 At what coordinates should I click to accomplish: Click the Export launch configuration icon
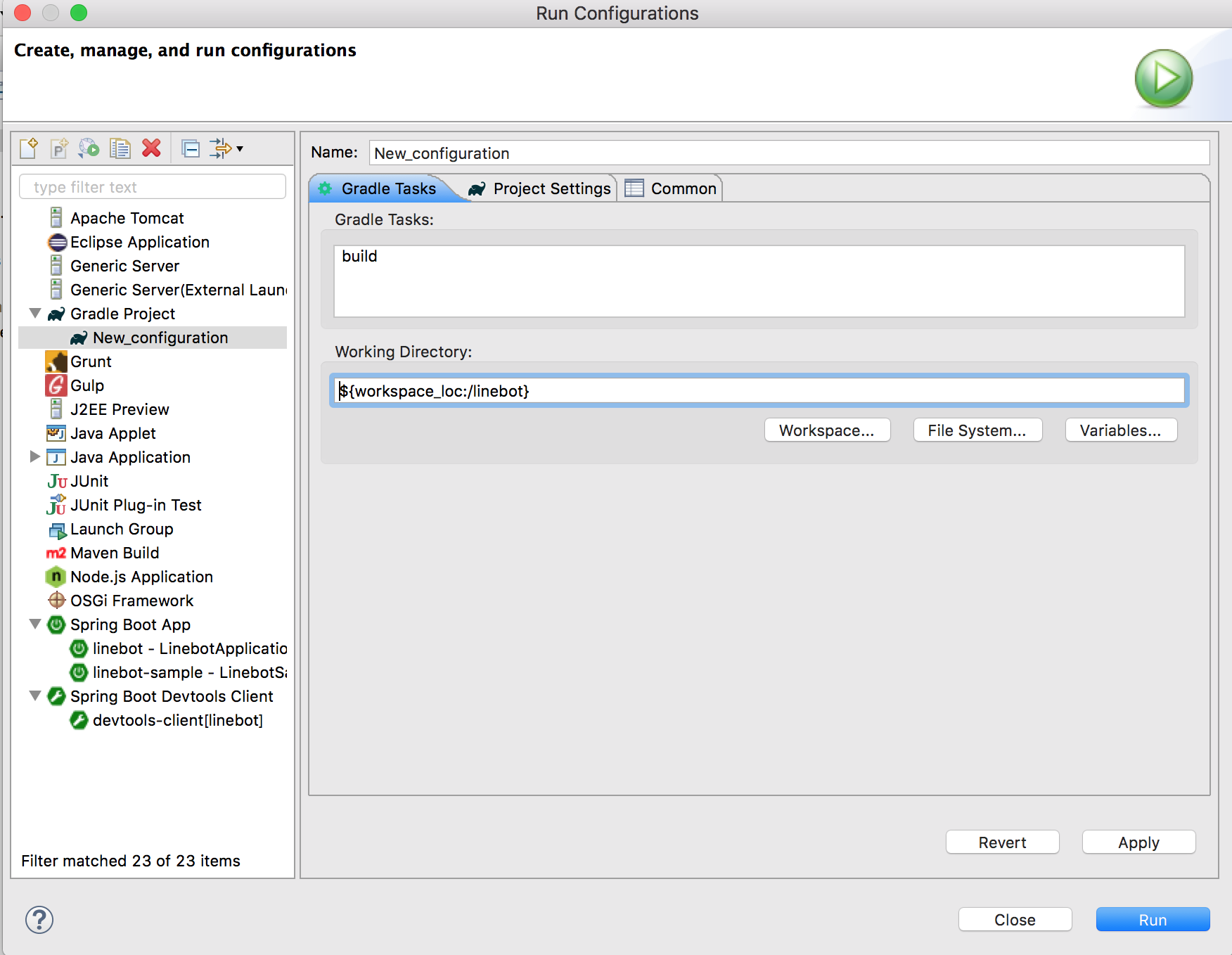click(89, 148)
